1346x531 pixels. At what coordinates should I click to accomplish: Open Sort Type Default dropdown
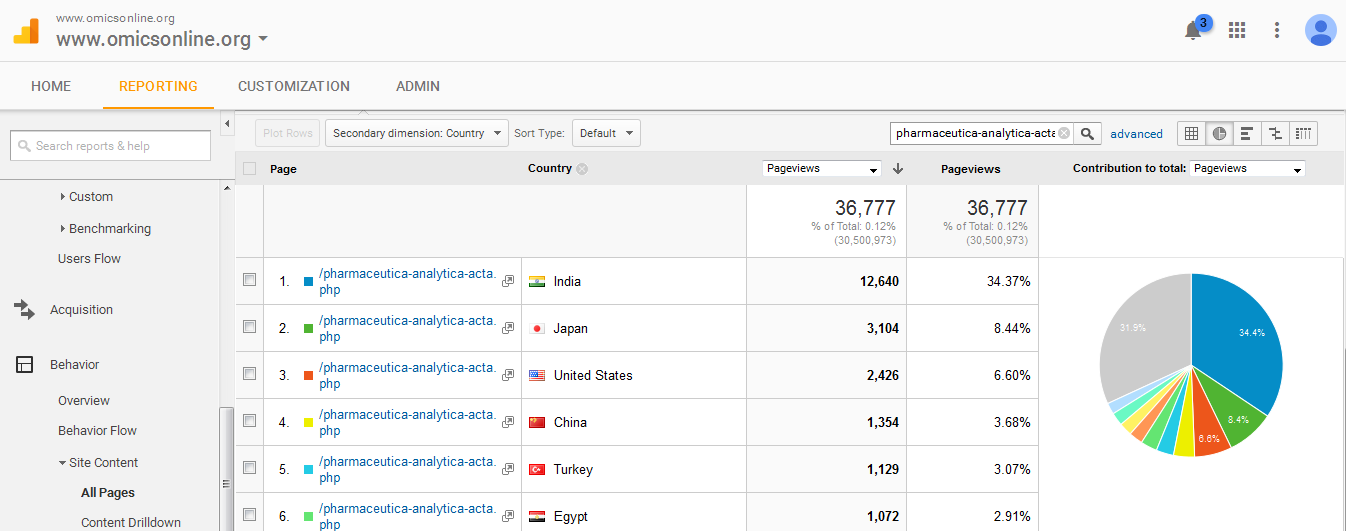coord(606,133)
